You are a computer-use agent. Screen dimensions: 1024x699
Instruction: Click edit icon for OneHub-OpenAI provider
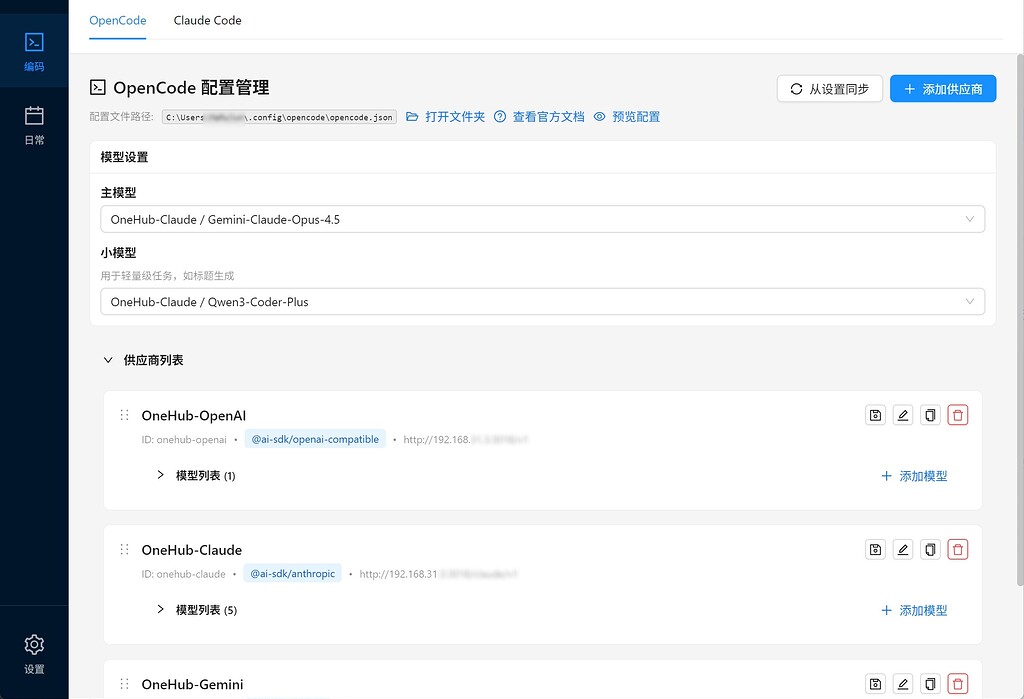click(903, 415)
